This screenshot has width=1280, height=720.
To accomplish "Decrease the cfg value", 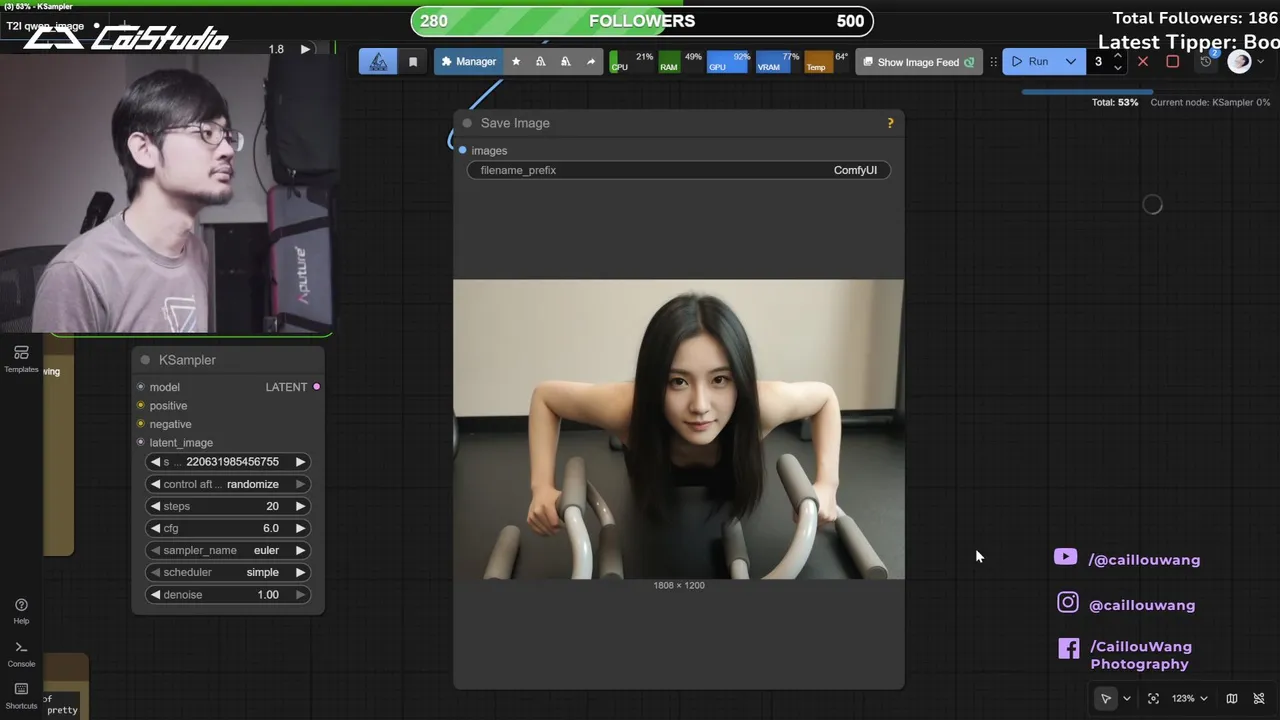I will [155, 528].
